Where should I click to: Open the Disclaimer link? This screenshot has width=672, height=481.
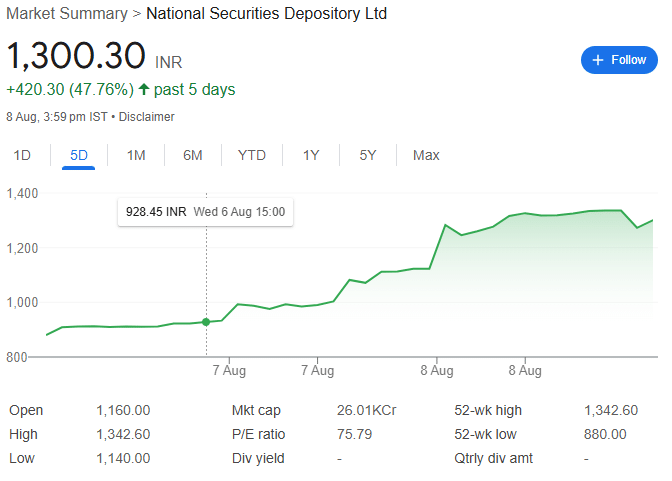click(x=147, y=117)
